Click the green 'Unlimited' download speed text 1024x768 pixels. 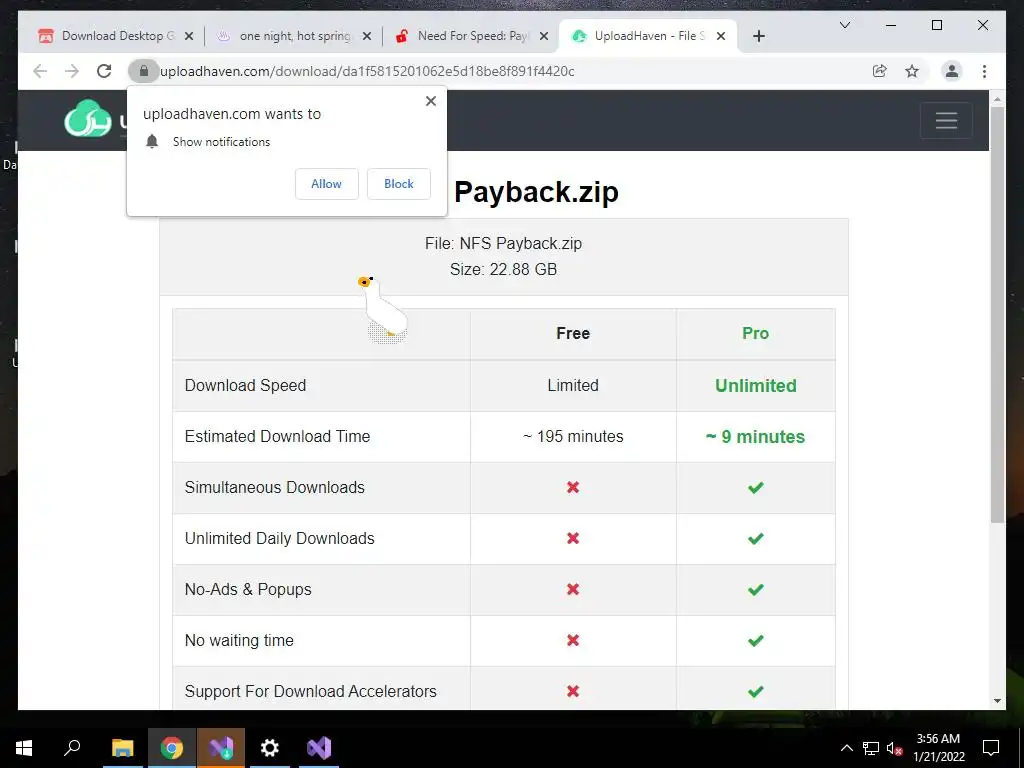point(756,385)
